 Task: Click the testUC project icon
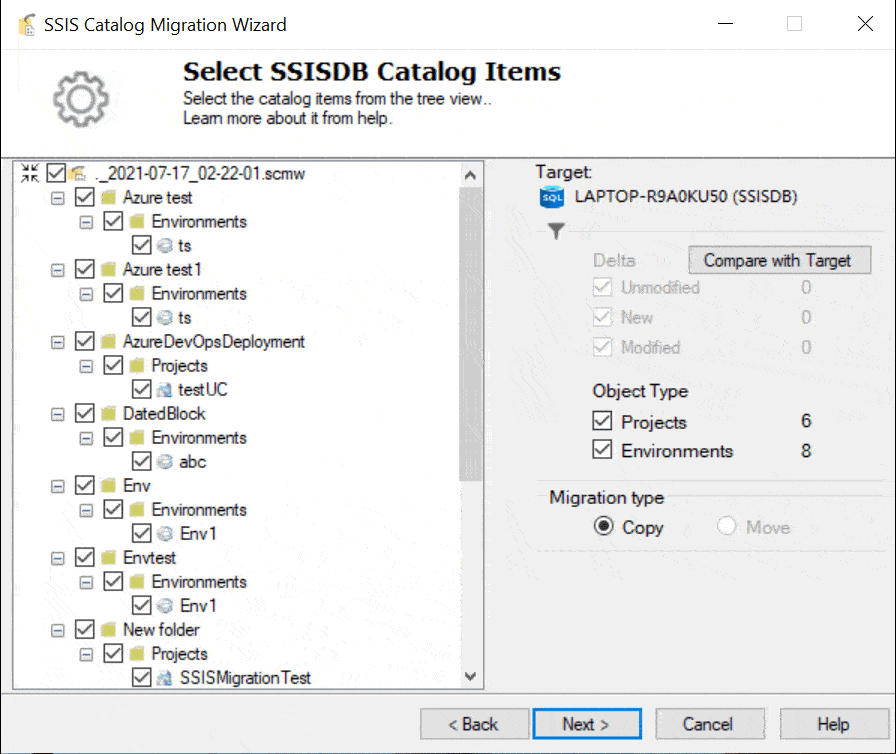pyautogui.click(x=165, y=390)
